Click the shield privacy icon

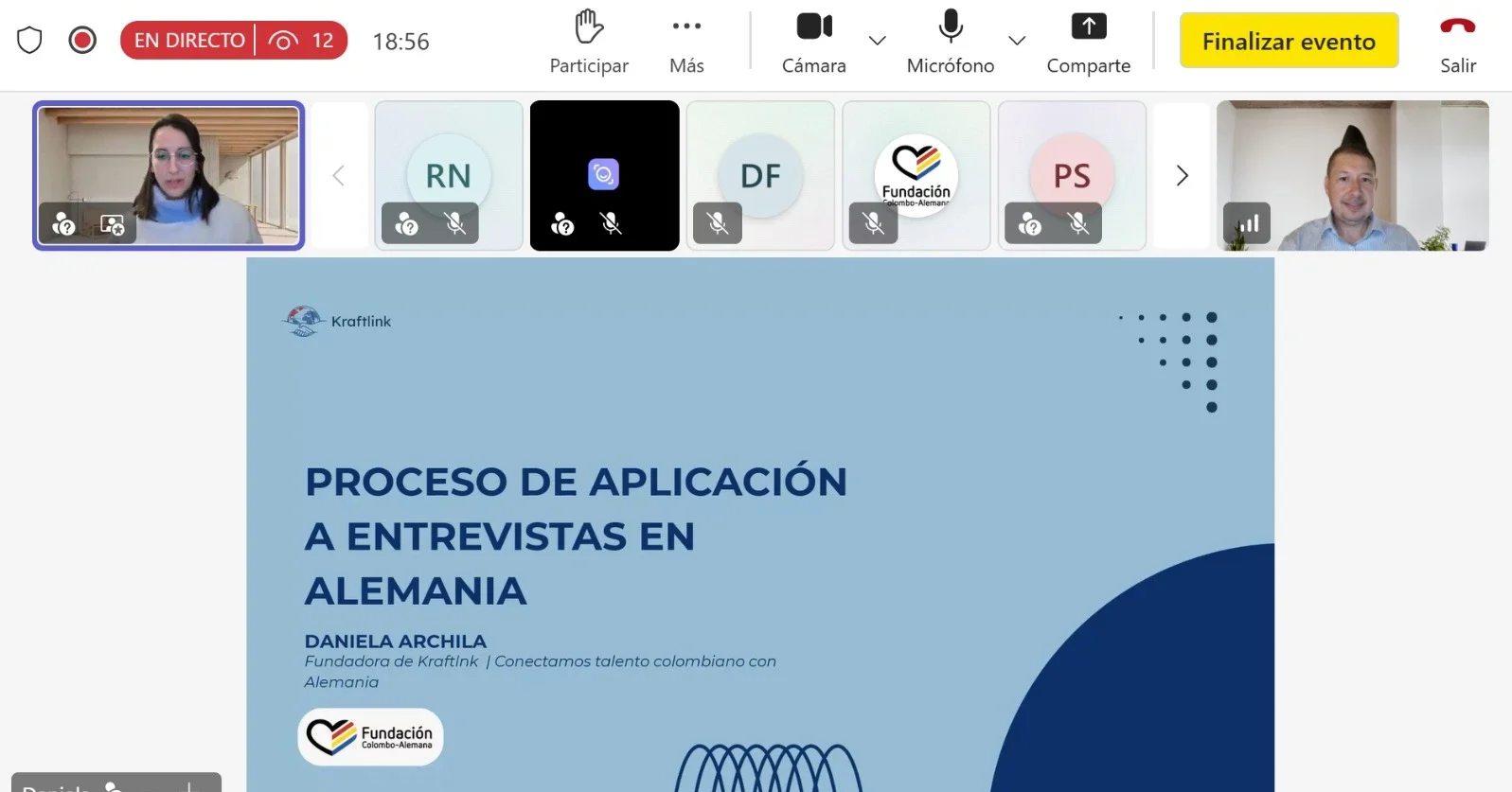pyautogui.click(x=29, y=41)
